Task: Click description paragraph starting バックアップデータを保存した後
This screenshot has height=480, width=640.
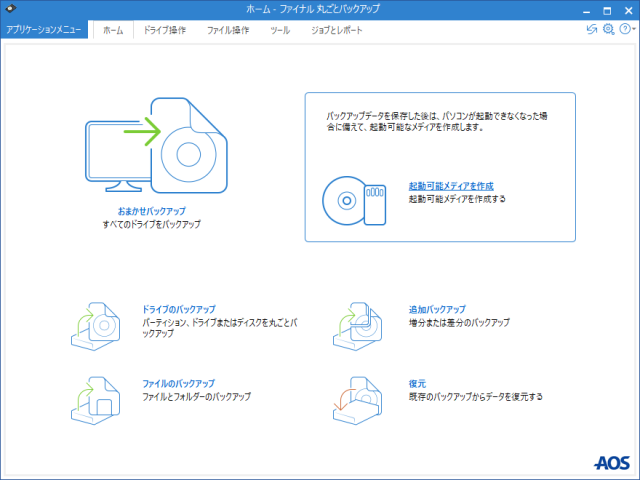Action: tap(437, 122)
